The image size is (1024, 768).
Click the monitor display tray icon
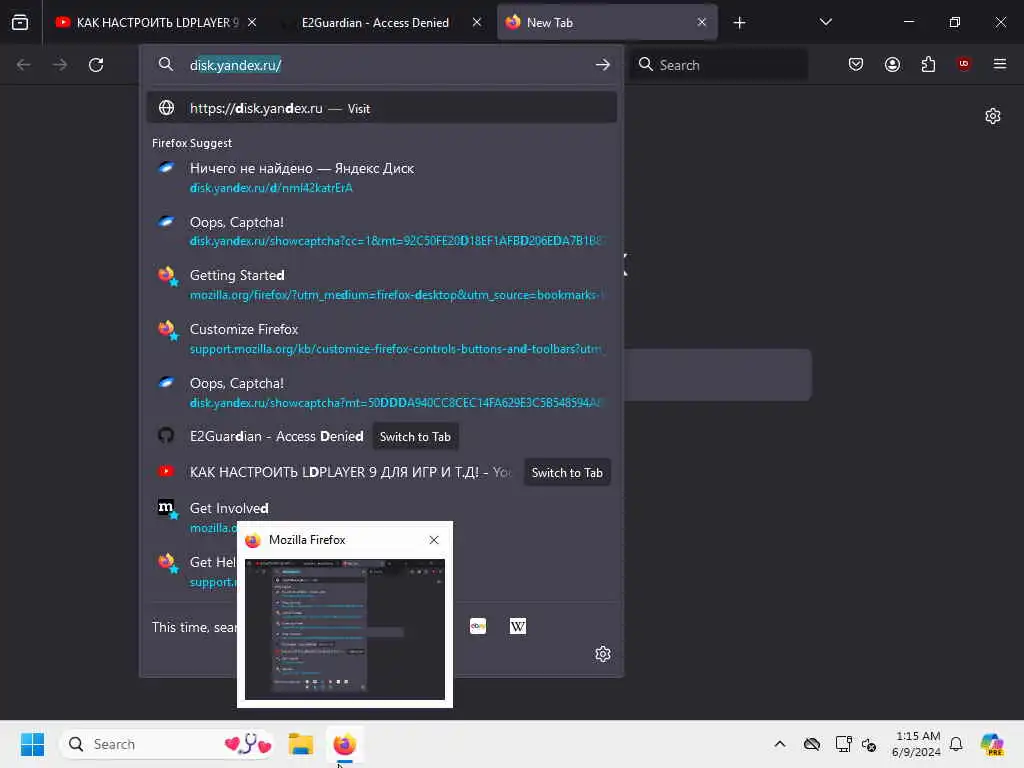click(843, 744)
